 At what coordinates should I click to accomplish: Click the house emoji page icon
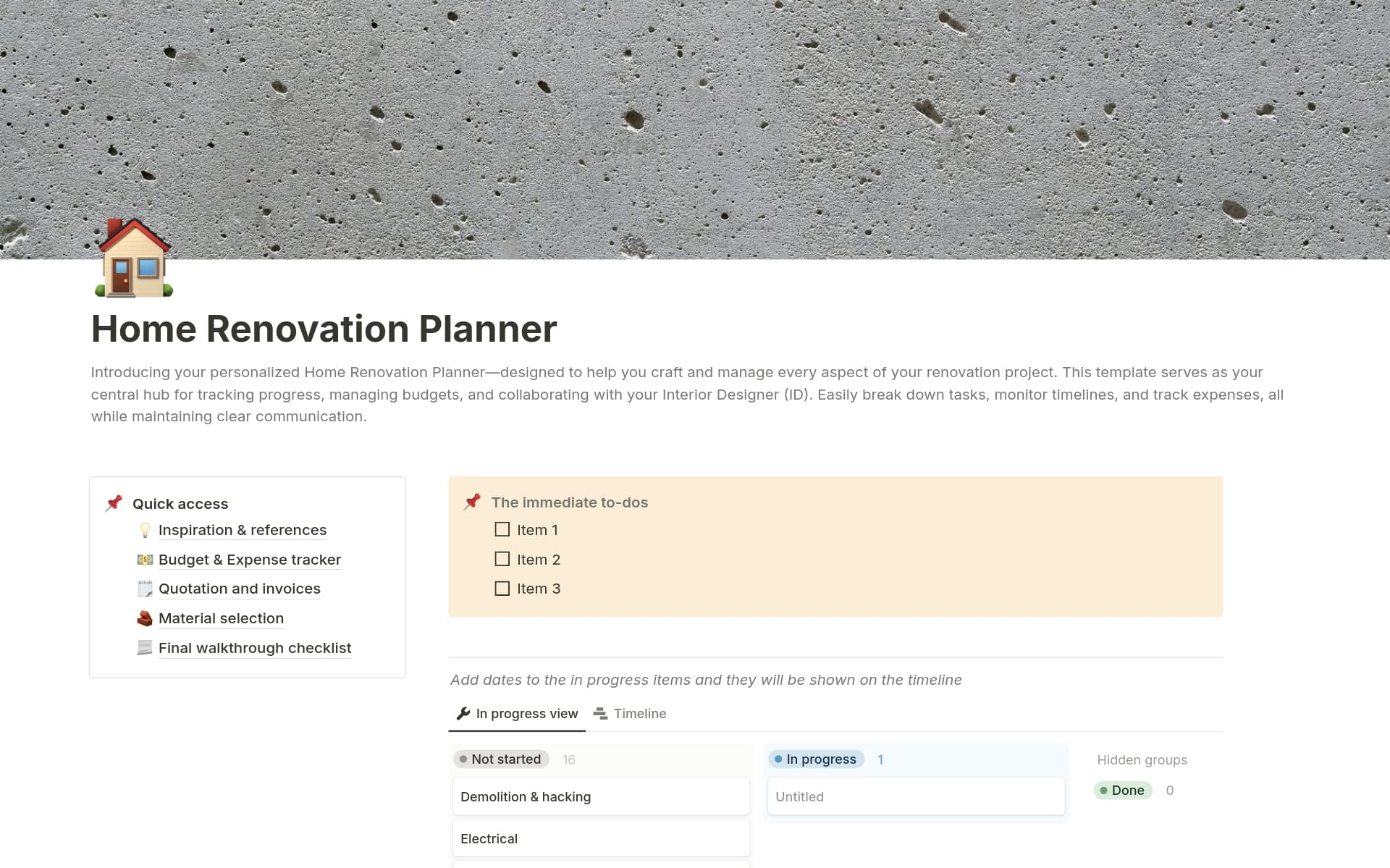133,259
